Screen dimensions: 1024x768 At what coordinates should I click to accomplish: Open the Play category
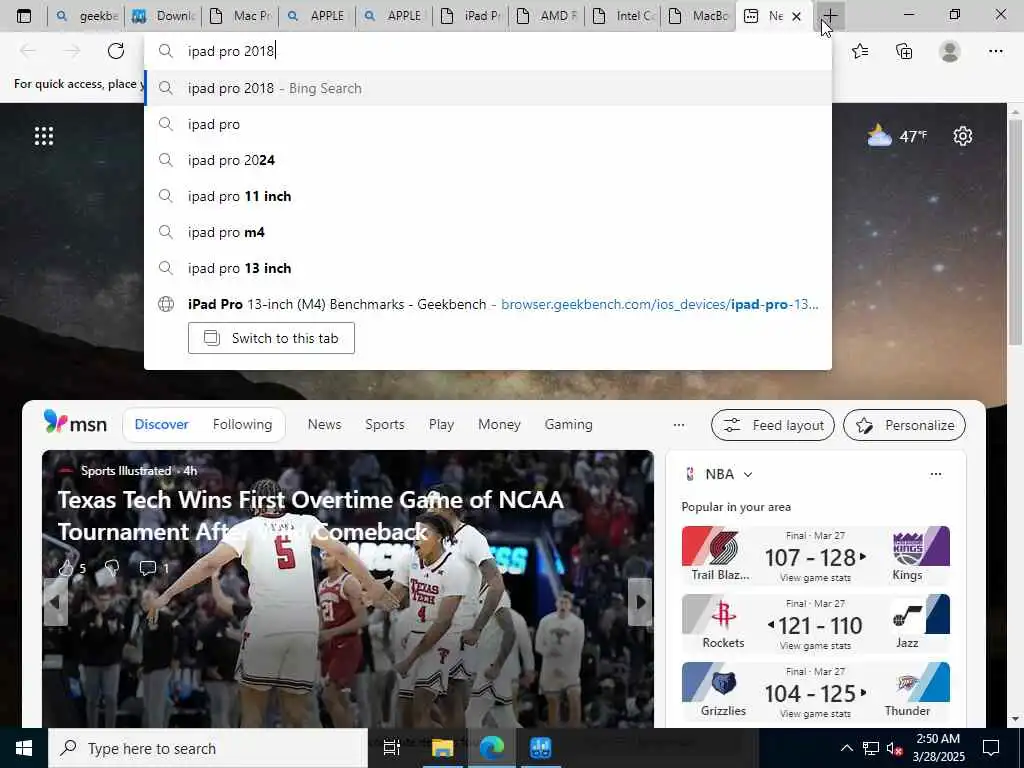(441, 424)
